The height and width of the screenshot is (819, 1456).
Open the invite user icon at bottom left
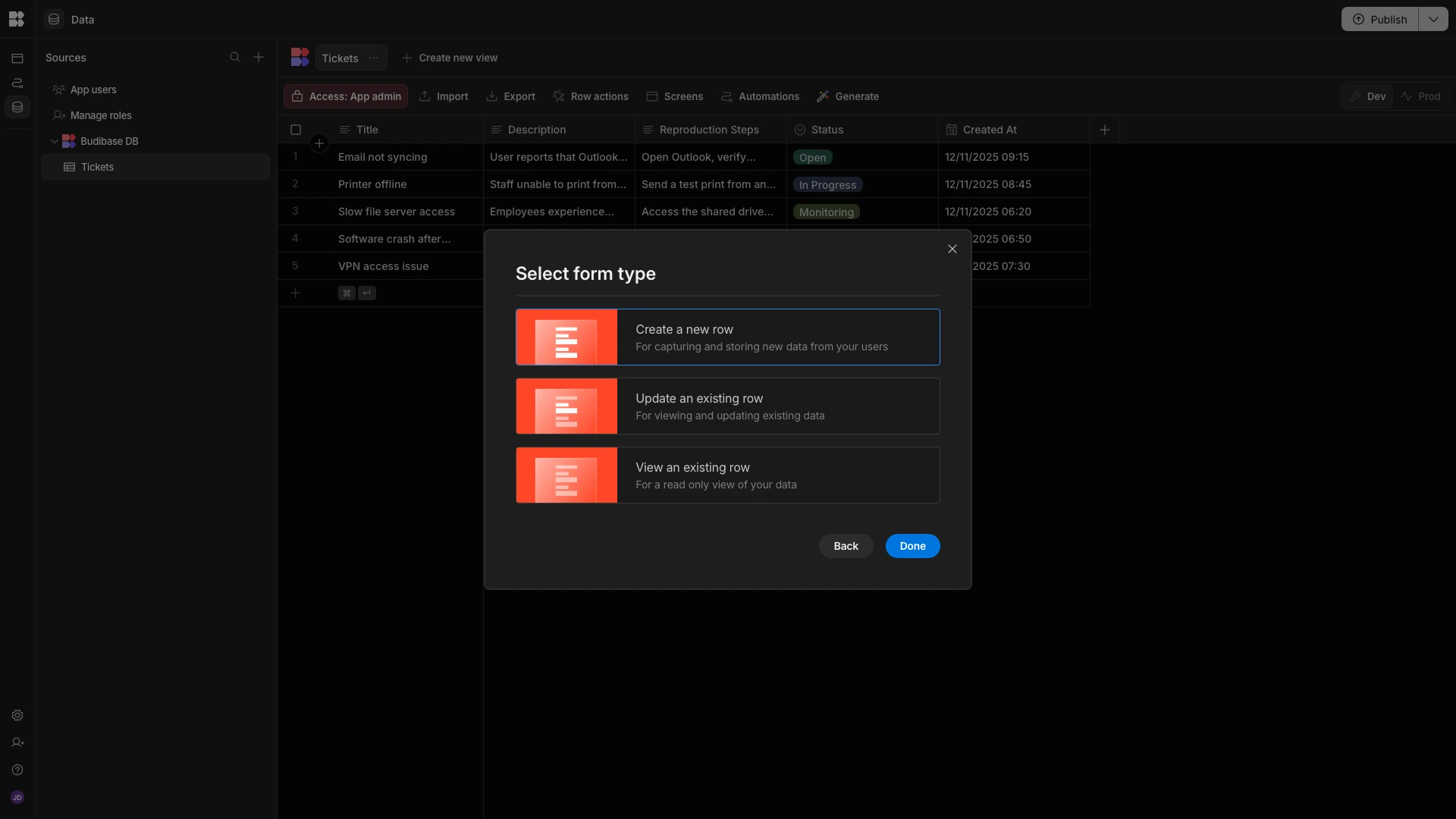(x=17, y=742)
